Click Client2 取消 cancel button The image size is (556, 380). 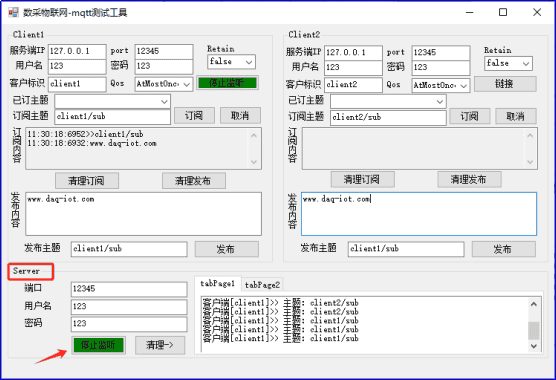pos(516,116)
